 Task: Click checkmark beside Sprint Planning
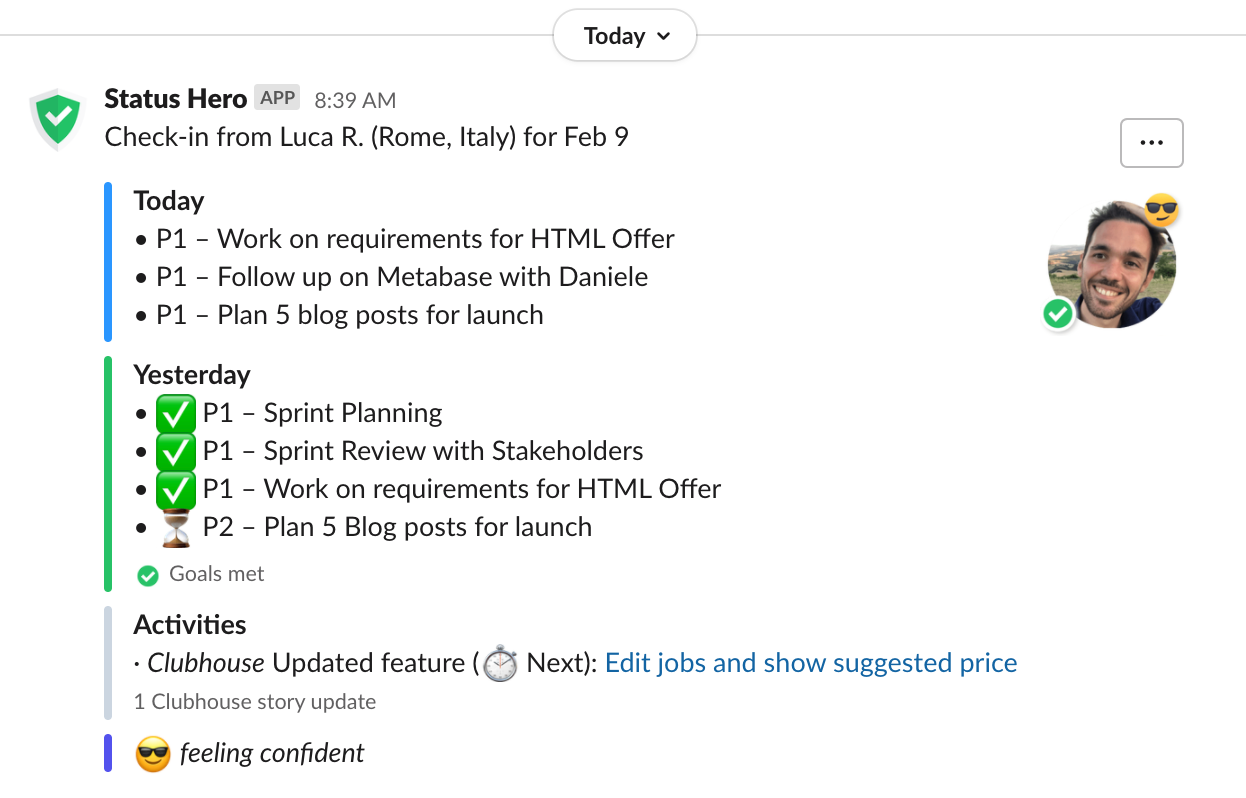pos(176,414)
